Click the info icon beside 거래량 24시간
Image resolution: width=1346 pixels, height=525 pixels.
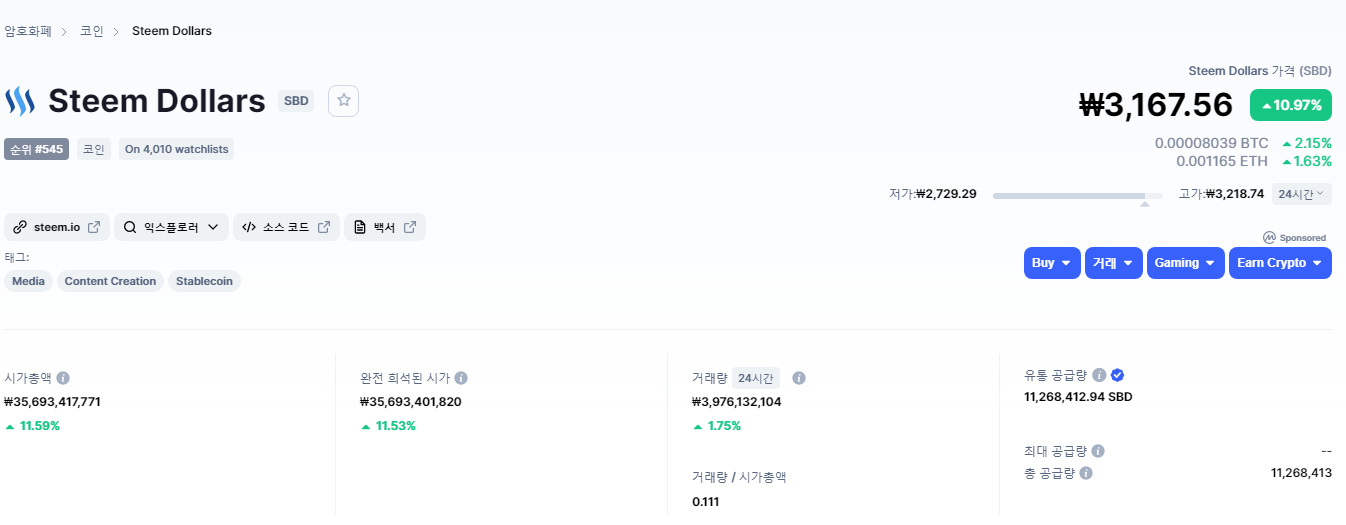click(x=799, y=378)
